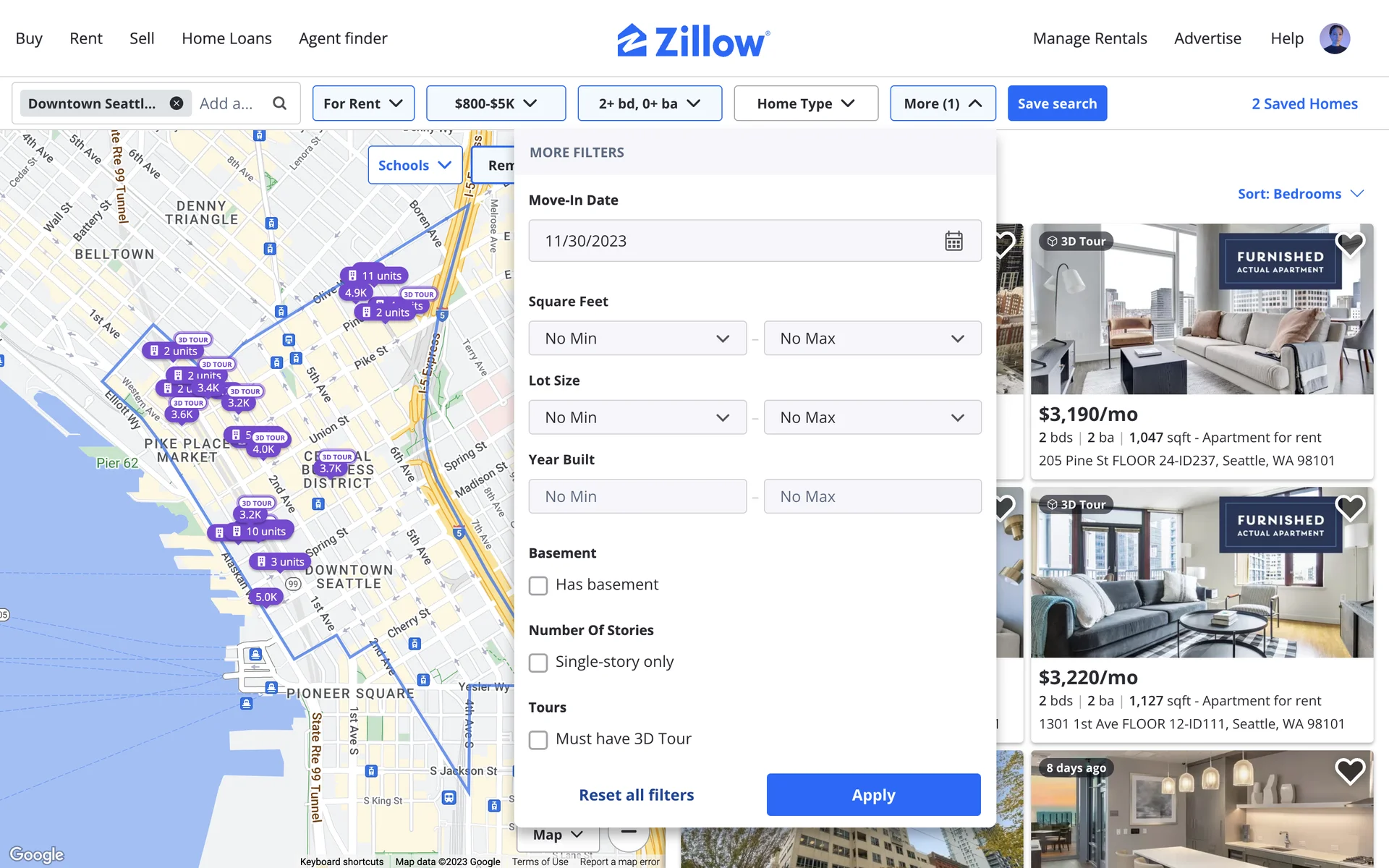Save the $3,190/mo listing with heart
The image size is (1389, 868).
pyautogui.click(x=1349, y=244)
